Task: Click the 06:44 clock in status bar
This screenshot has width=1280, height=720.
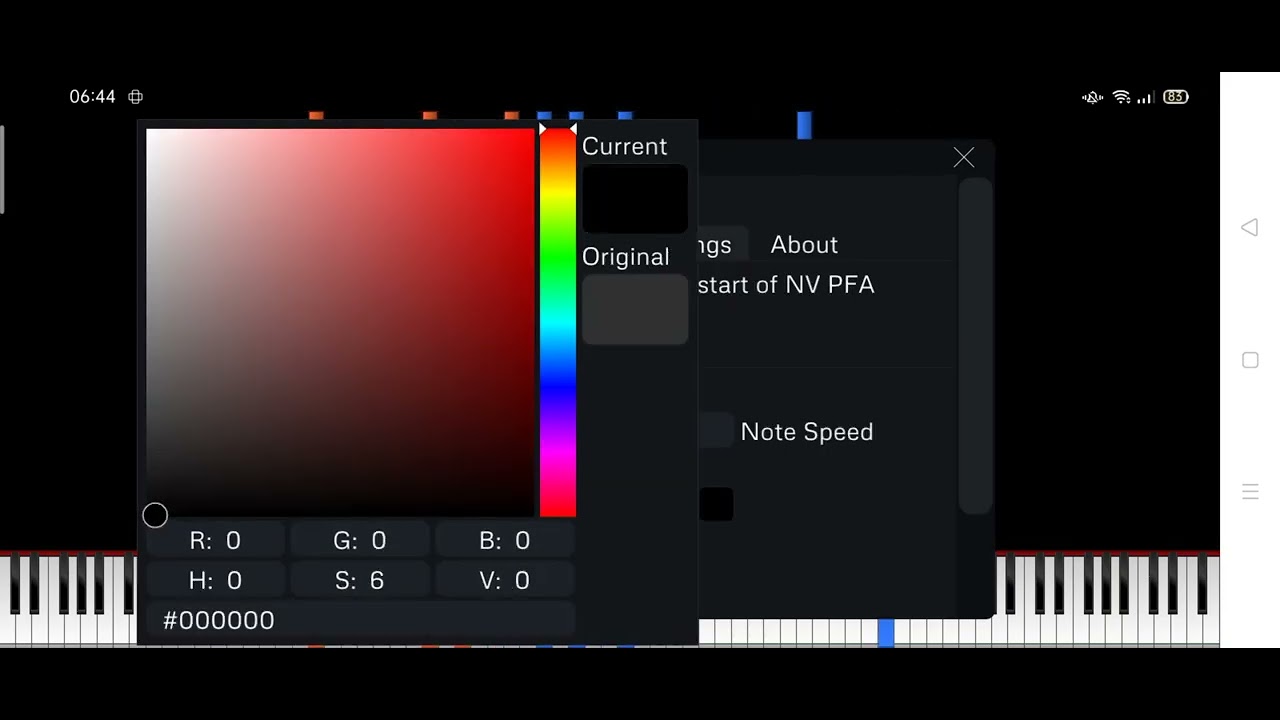Action: click(x=92, y=97)
